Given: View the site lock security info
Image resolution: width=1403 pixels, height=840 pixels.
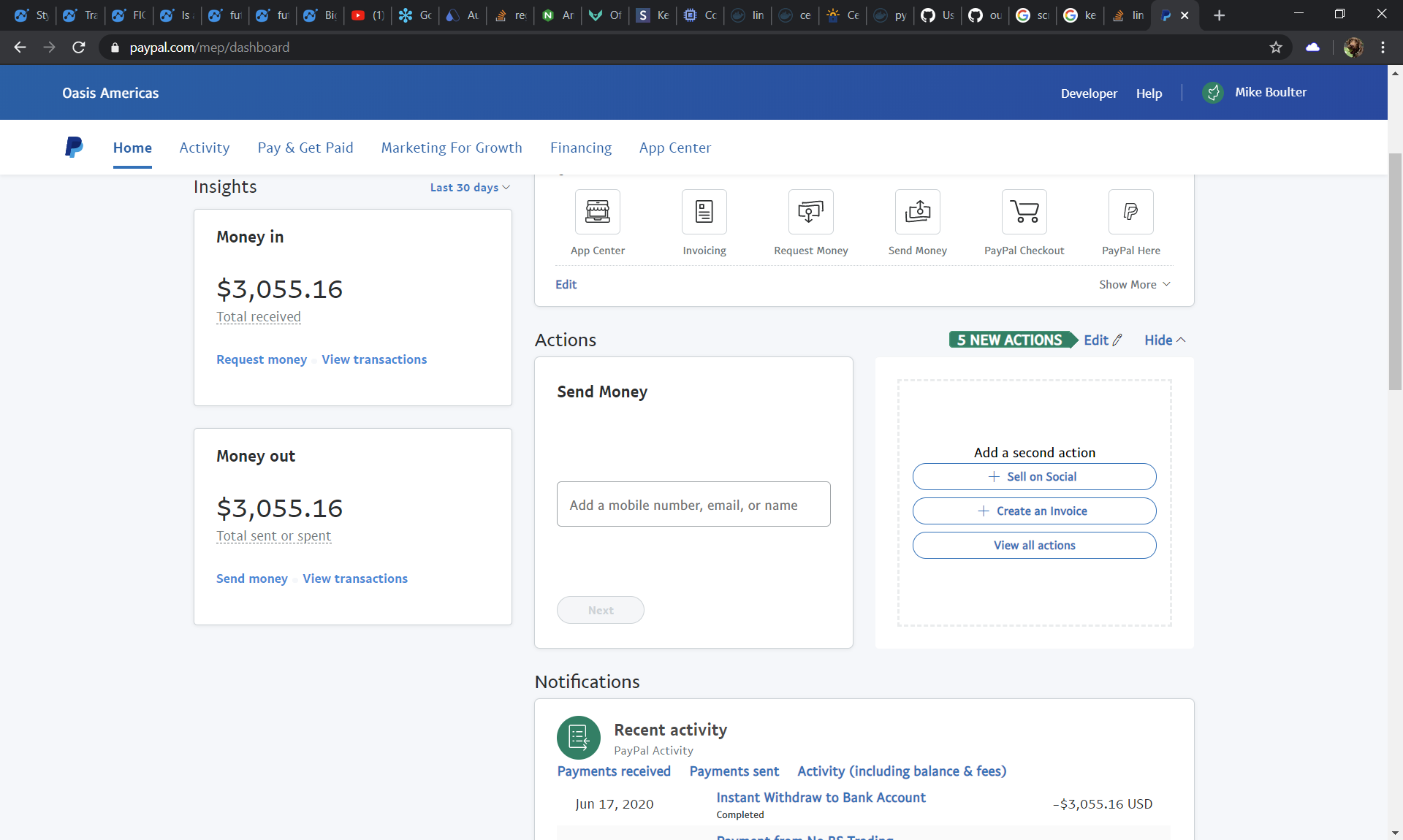Looking at the screenshot, I should 115,47.
